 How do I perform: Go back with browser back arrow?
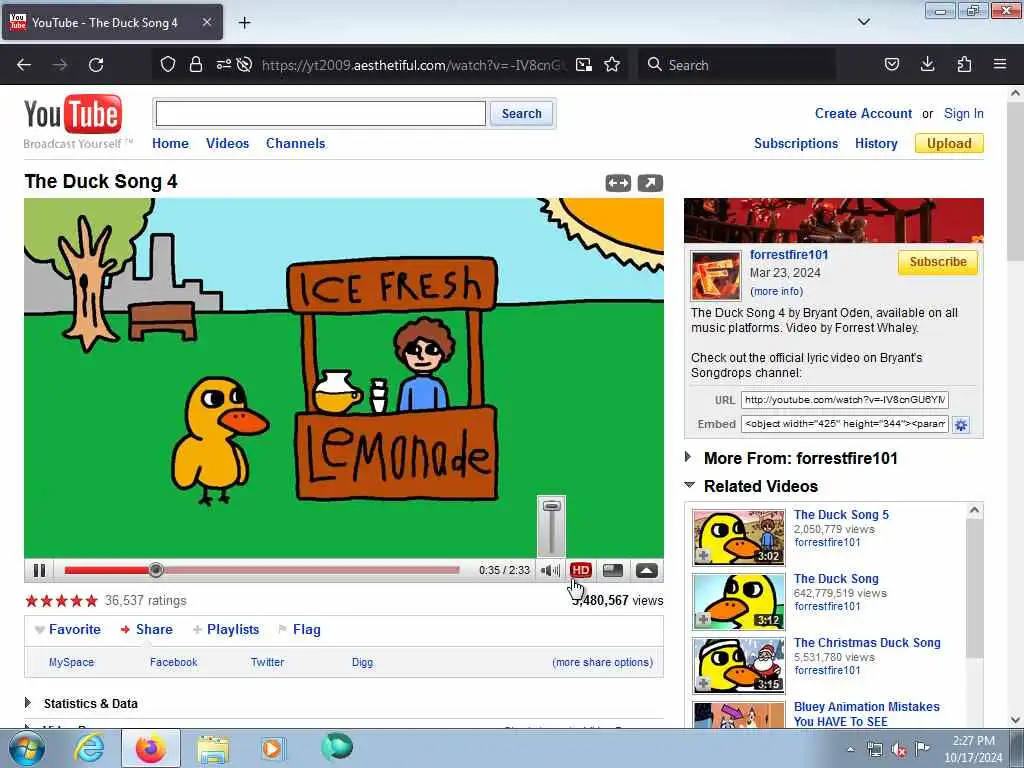pyautogui.click(x=24, y=65)
